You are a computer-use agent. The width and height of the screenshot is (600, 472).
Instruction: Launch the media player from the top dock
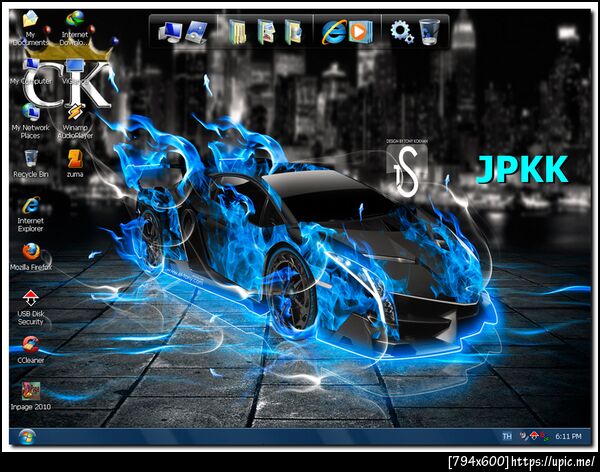coord(360,32)
